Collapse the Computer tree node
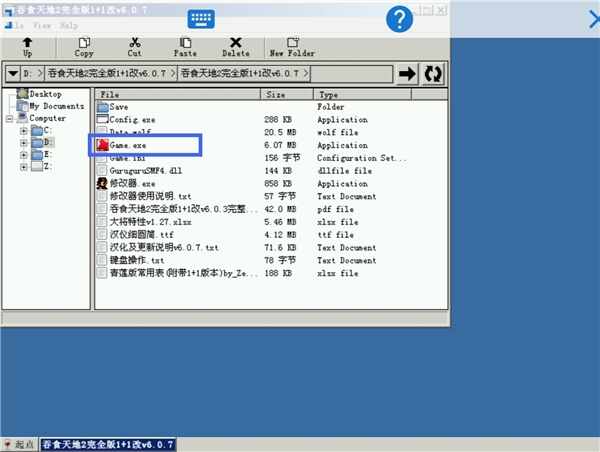 point(9,118)
